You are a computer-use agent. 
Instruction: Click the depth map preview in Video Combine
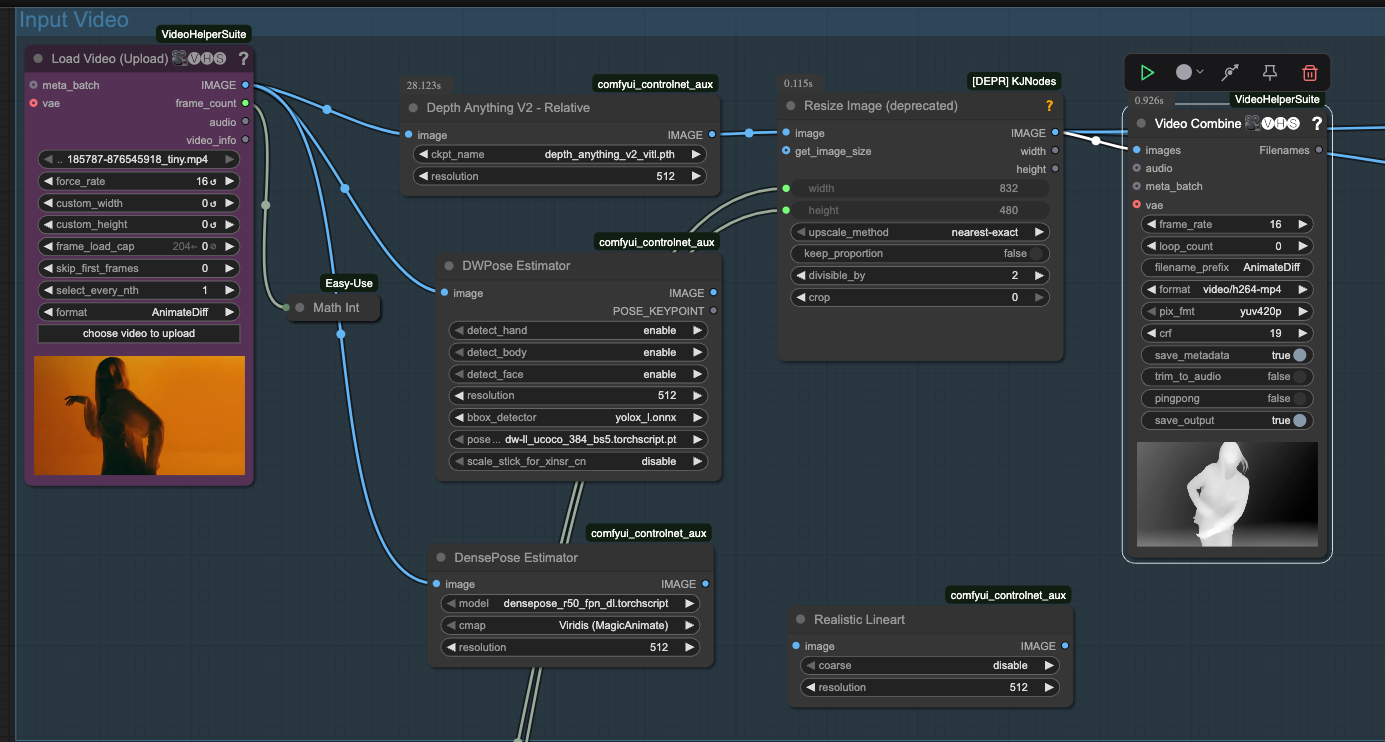(1227, 494)
